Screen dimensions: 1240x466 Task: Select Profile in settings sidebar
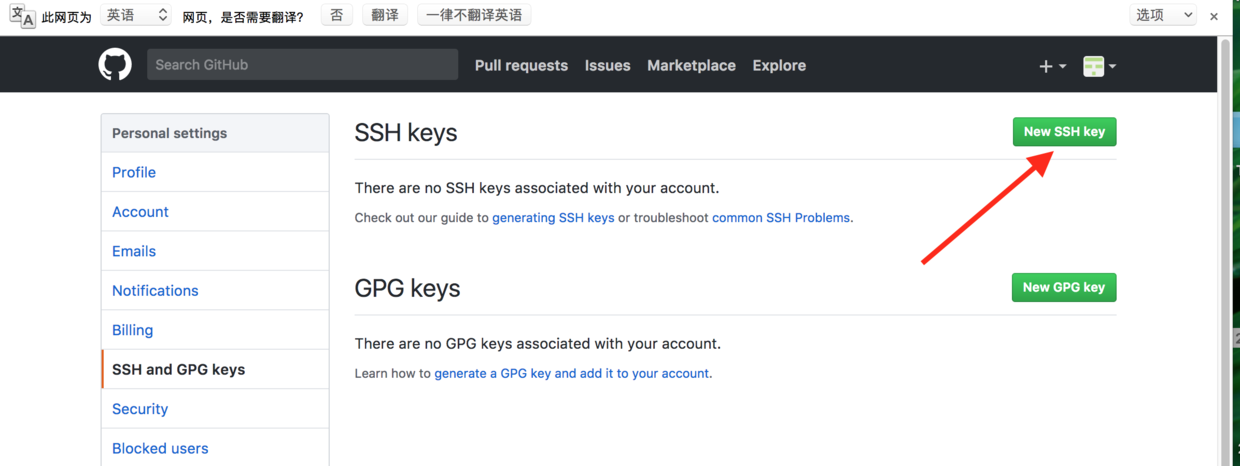(134, 172)
